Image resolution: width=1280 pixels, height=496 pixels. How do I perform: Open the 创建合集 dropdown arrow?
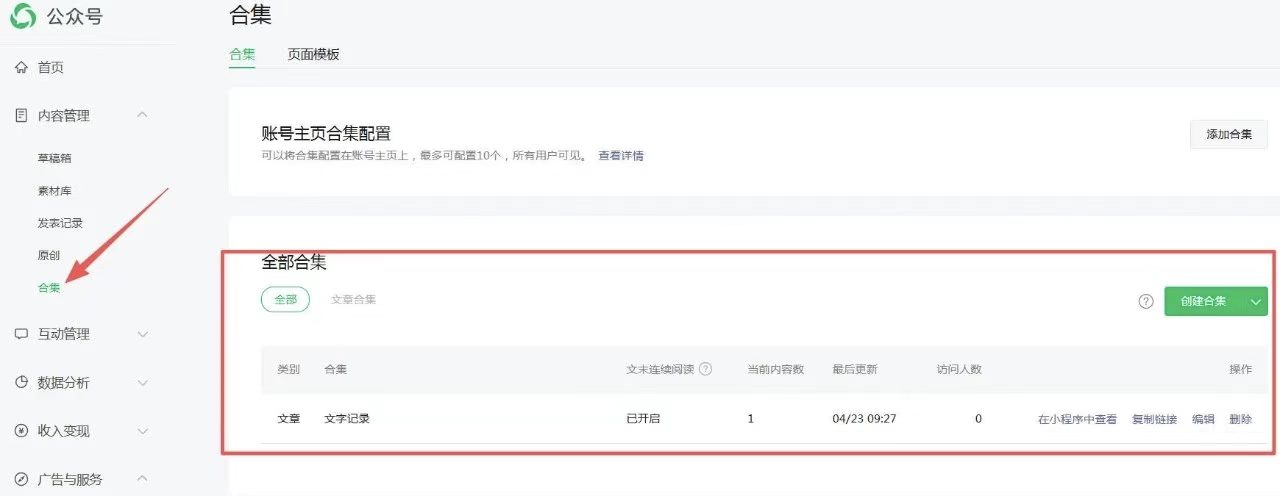tap(1256, 301)
